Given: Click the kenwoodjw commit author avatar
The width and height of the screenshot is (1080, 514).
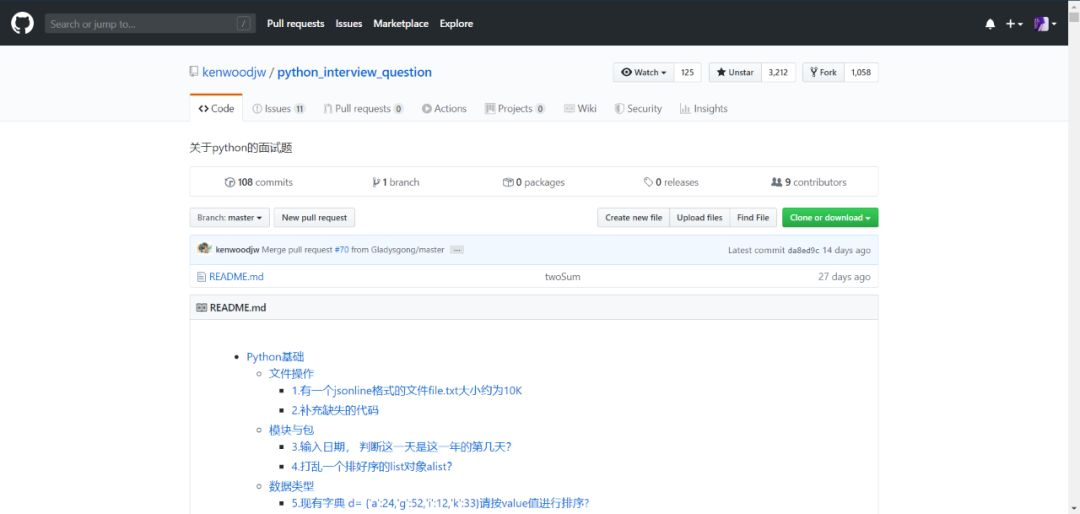Looking at the screenshot, I should 204,249.
